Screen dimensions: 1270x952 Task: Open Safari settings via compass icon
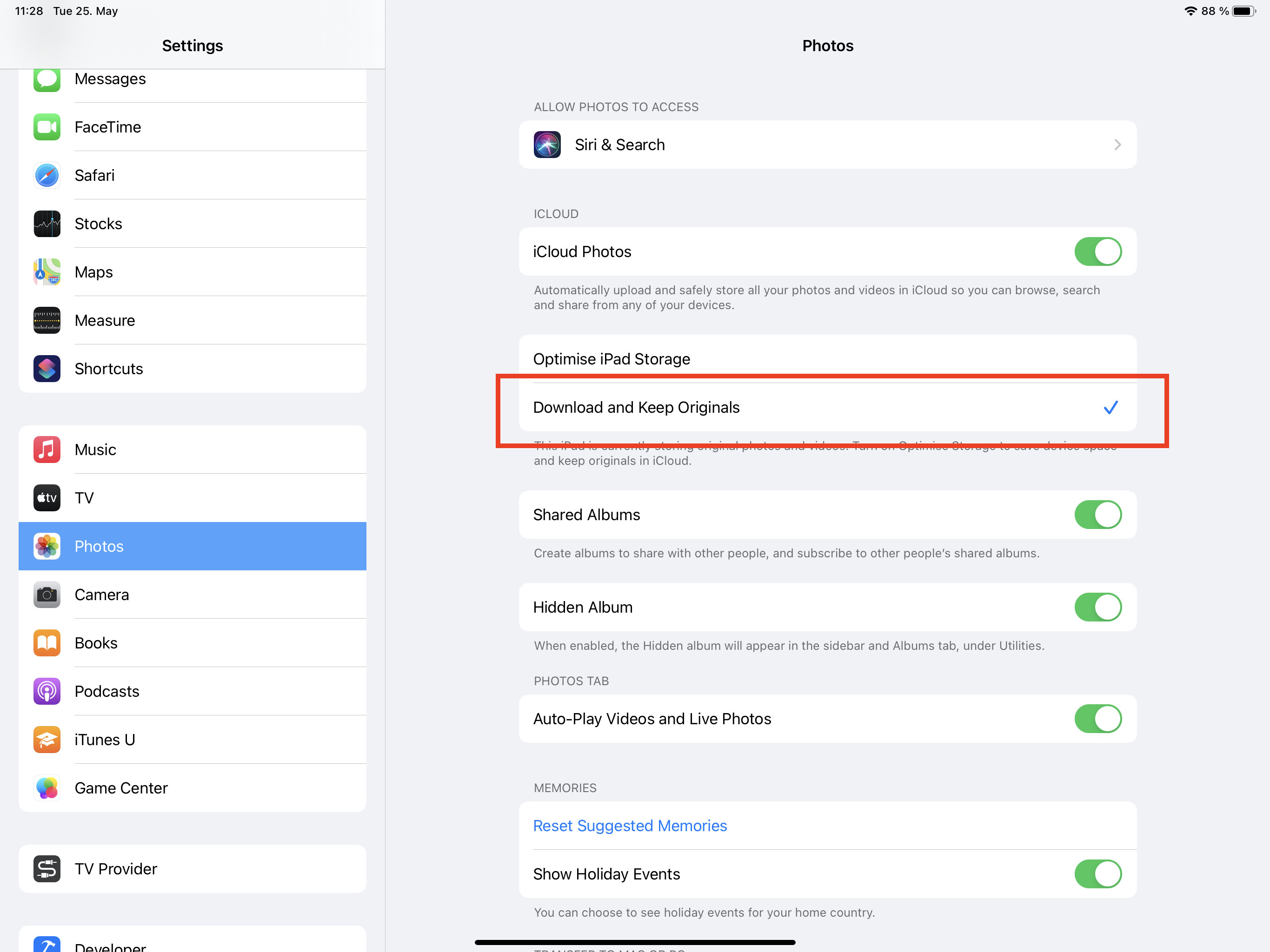coord(47,176)
